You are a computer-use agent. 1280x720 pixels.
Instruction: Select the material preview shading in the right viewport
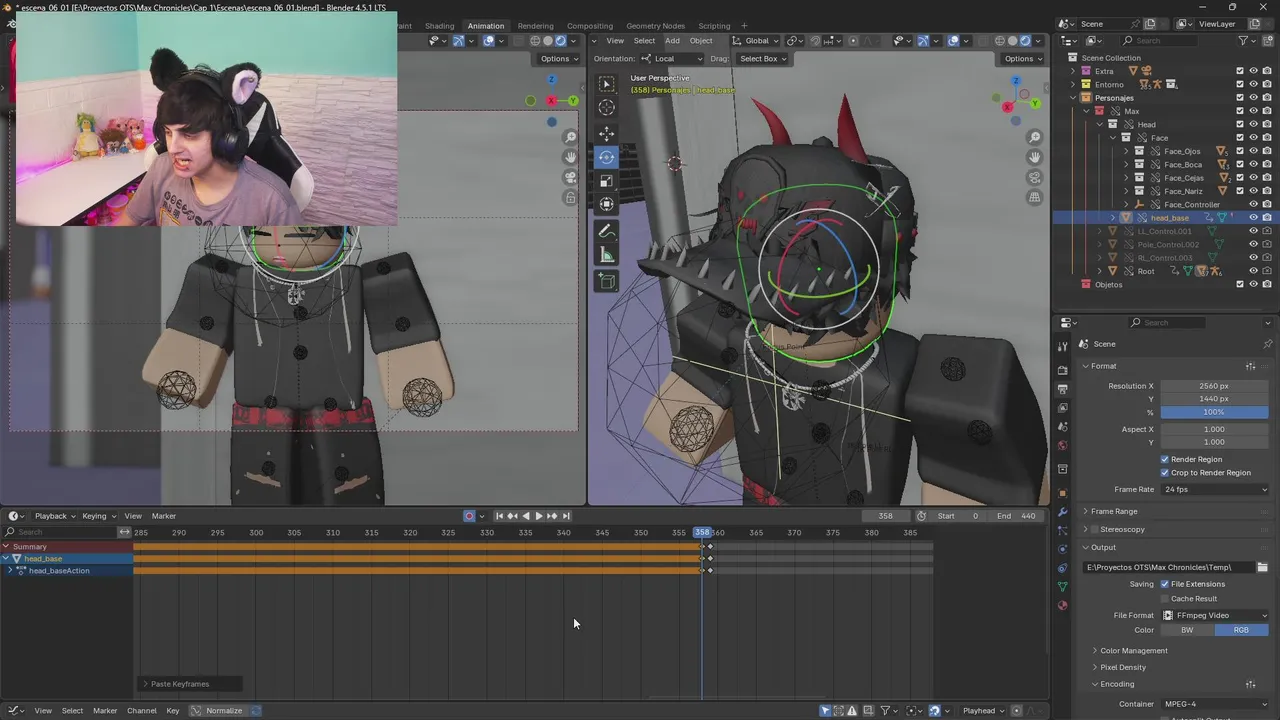point(1024,41)
